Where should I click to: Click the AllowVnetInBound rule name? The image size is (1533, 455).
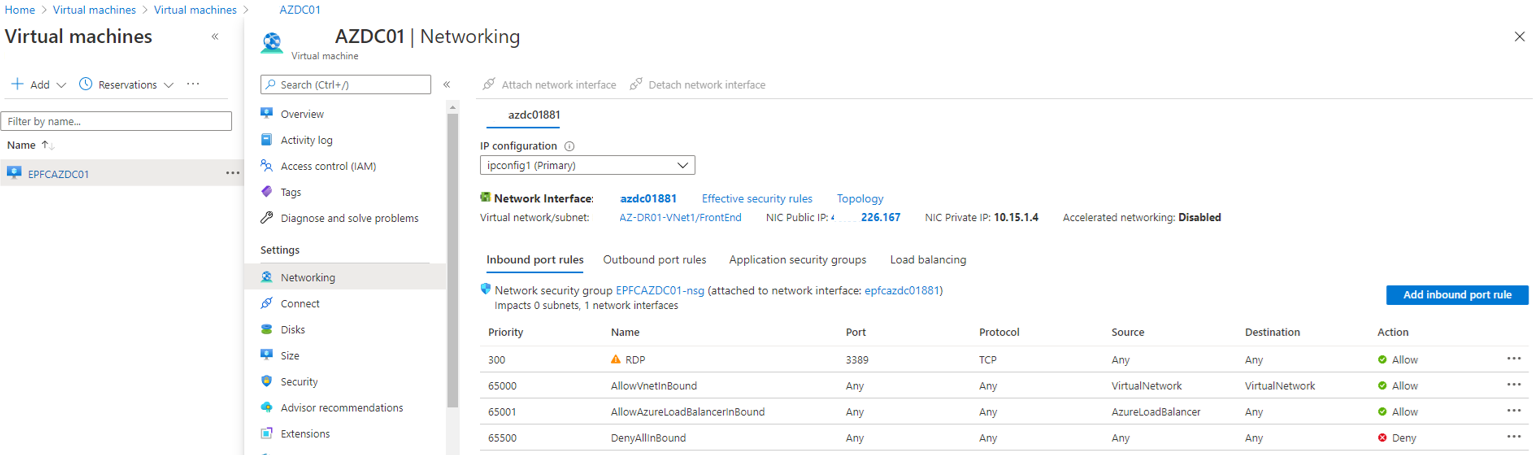[x=654, y=385]
